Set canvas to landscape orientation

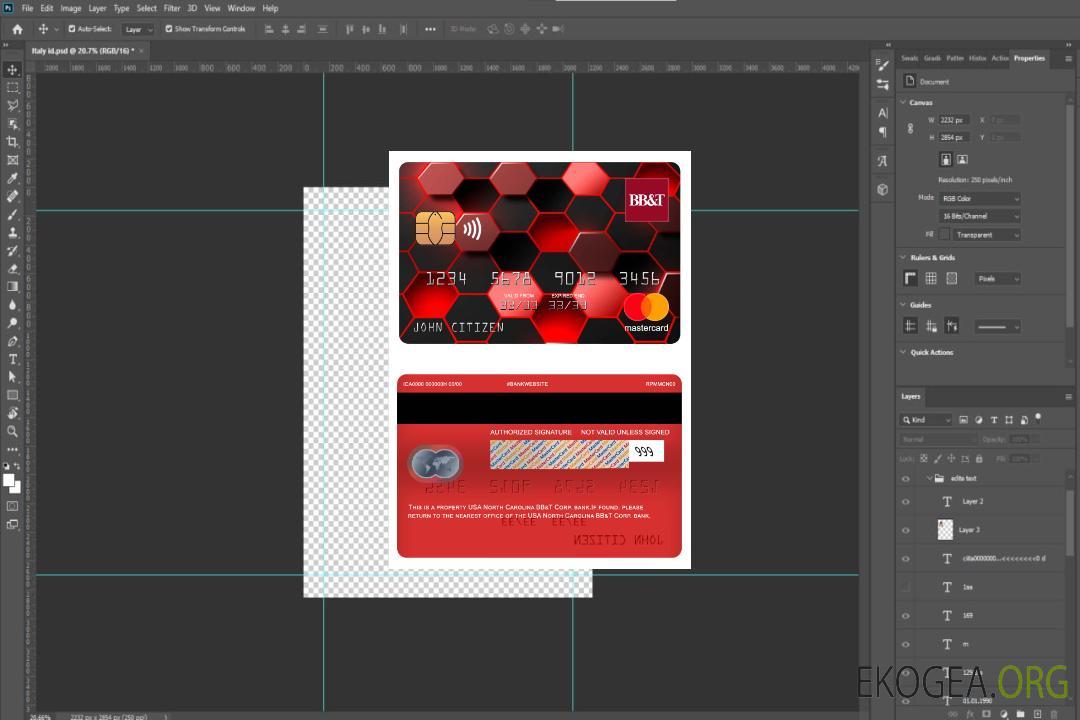pyautogui.click(x=962, y=159)
